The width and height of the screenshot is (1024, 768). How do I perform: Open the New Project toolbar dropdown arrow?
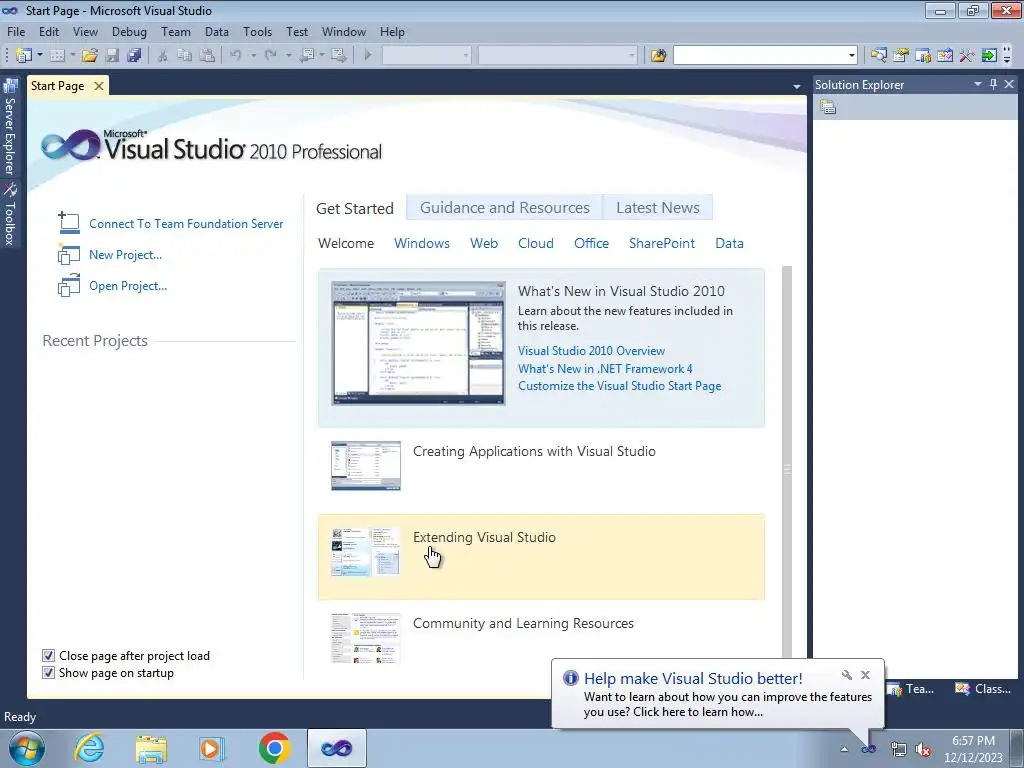(x=40, y=56)
